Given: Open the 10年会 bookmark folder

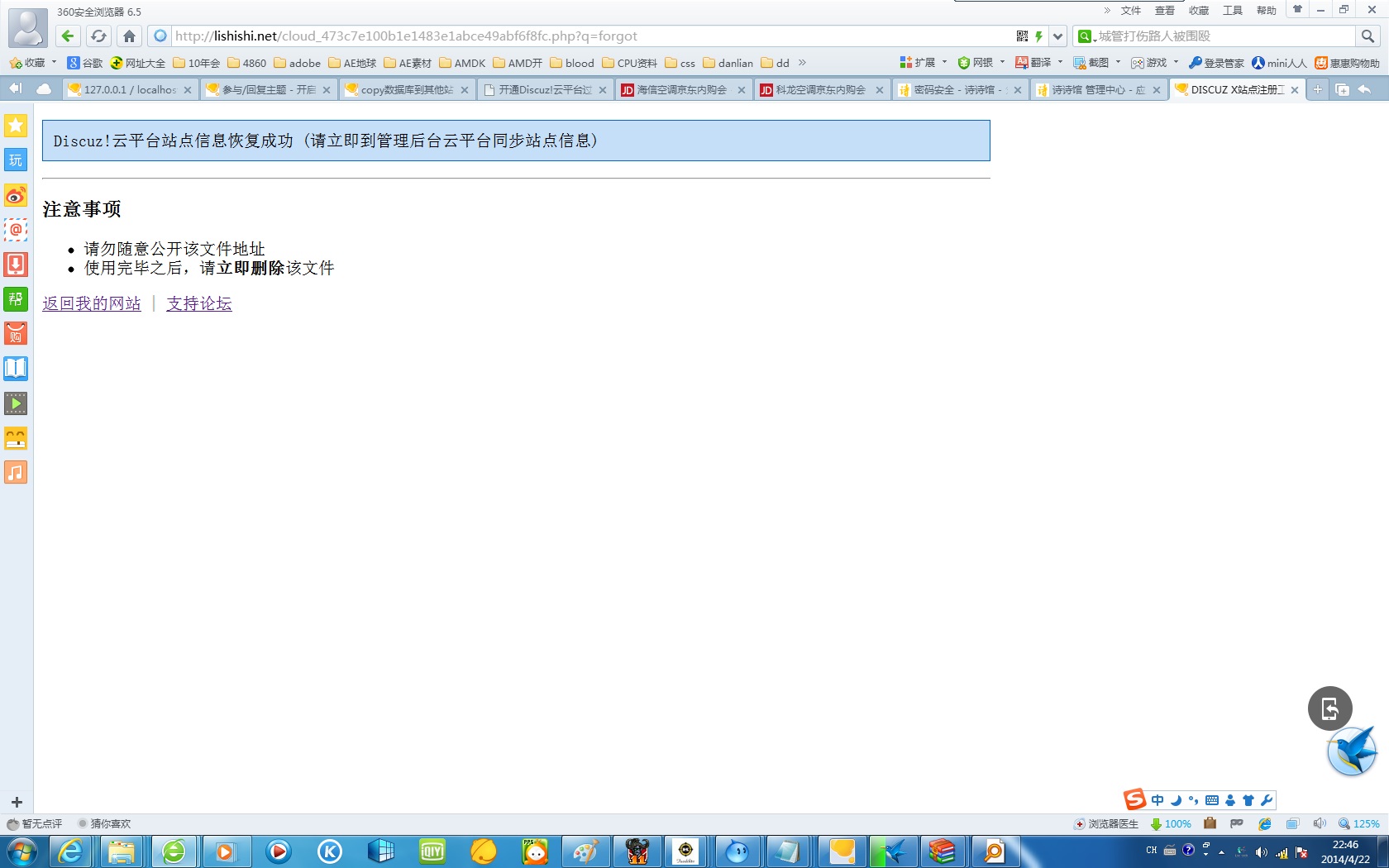Looking at the screenshot, I should tap(196, 63).
